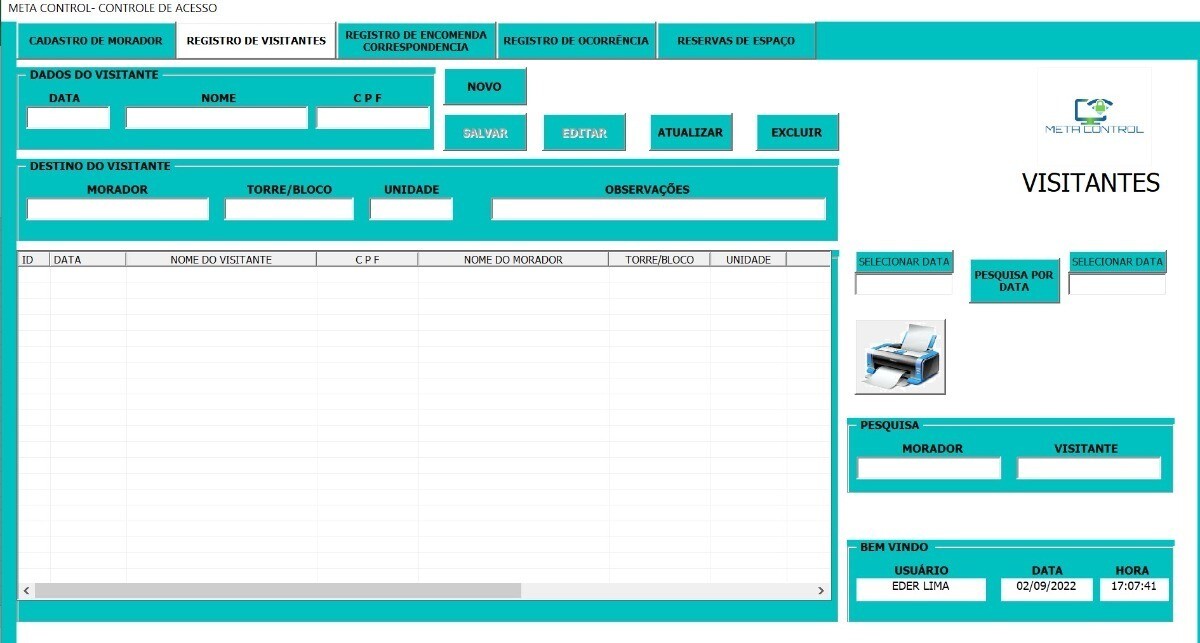
Task: Go to Reservas de Espaço tab
Action: tap(736, 41)
